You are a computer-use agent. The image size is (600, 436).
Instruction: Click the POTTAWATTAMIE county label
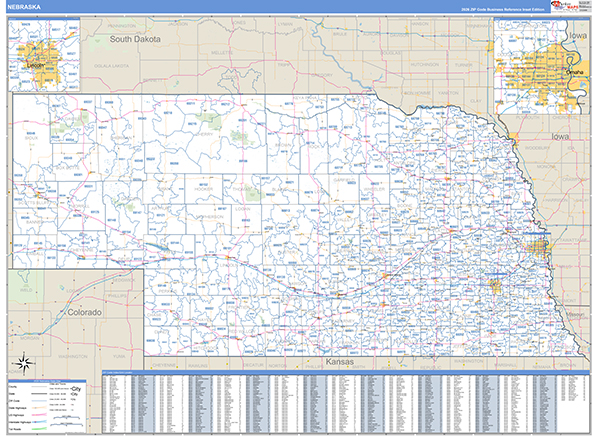tap(568, 240)
